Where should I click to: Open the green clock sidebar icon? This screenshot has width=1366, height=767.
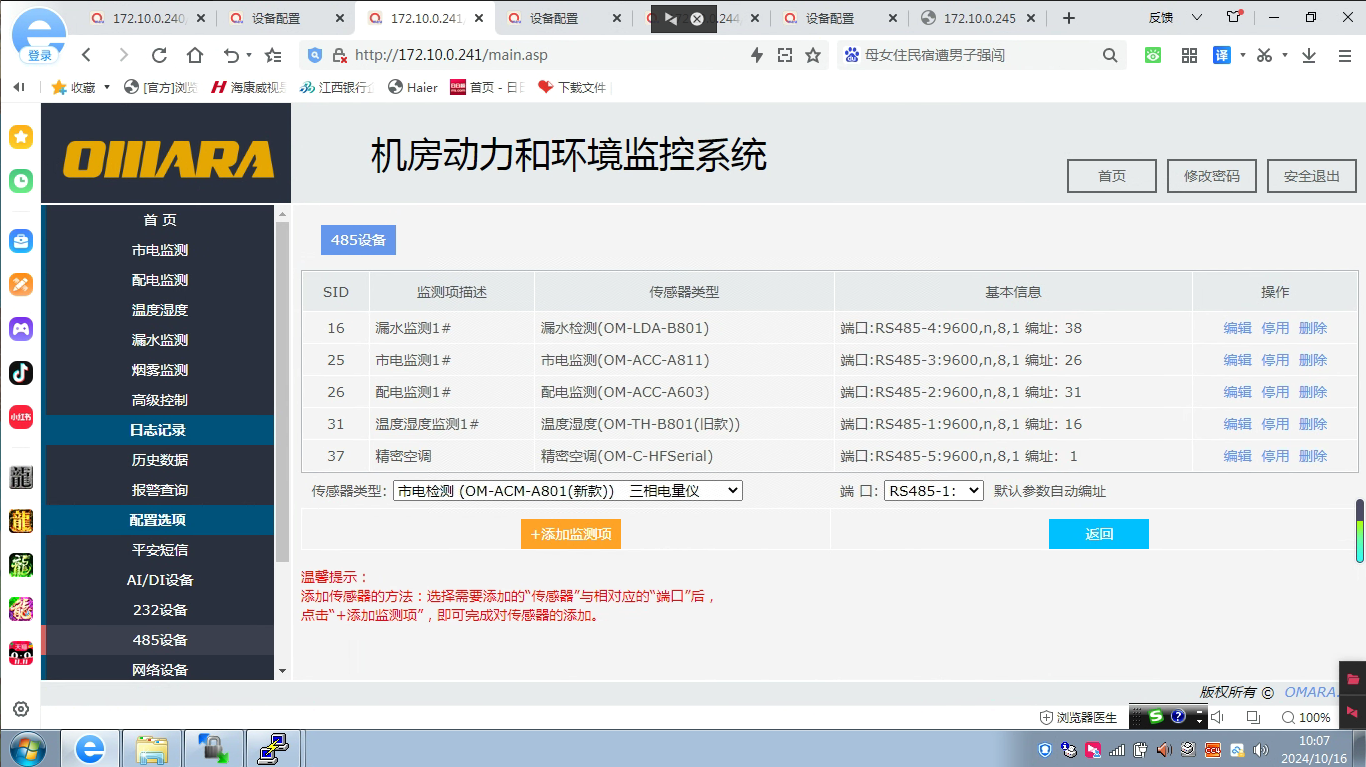pyautogui.click(x=21, y=181)
